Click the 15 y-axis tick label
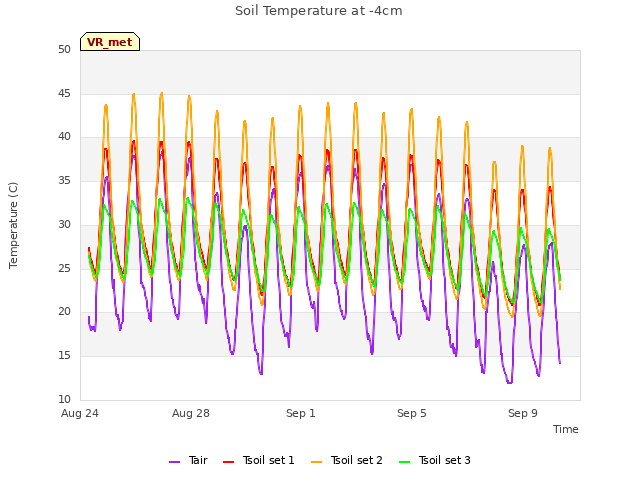Screen dimensions: 640x480 pos(64,356)
